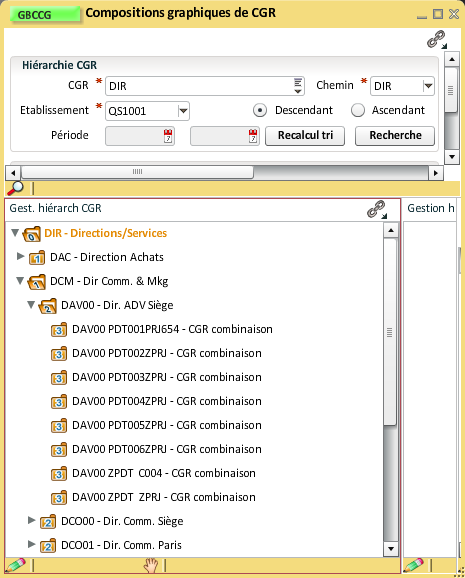The image size is (465, 578).
Task: Click the tree panel vertical scrollbar thumb
Action: coord(389,332)
